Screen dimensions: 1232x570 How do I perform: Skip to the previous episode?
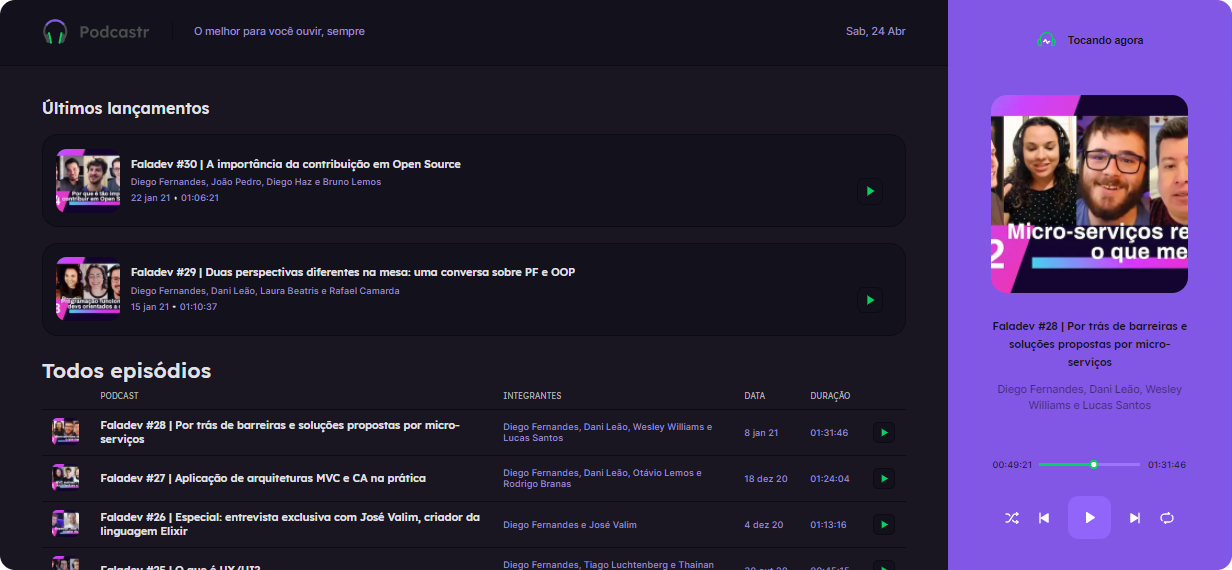click(1044, 518)
